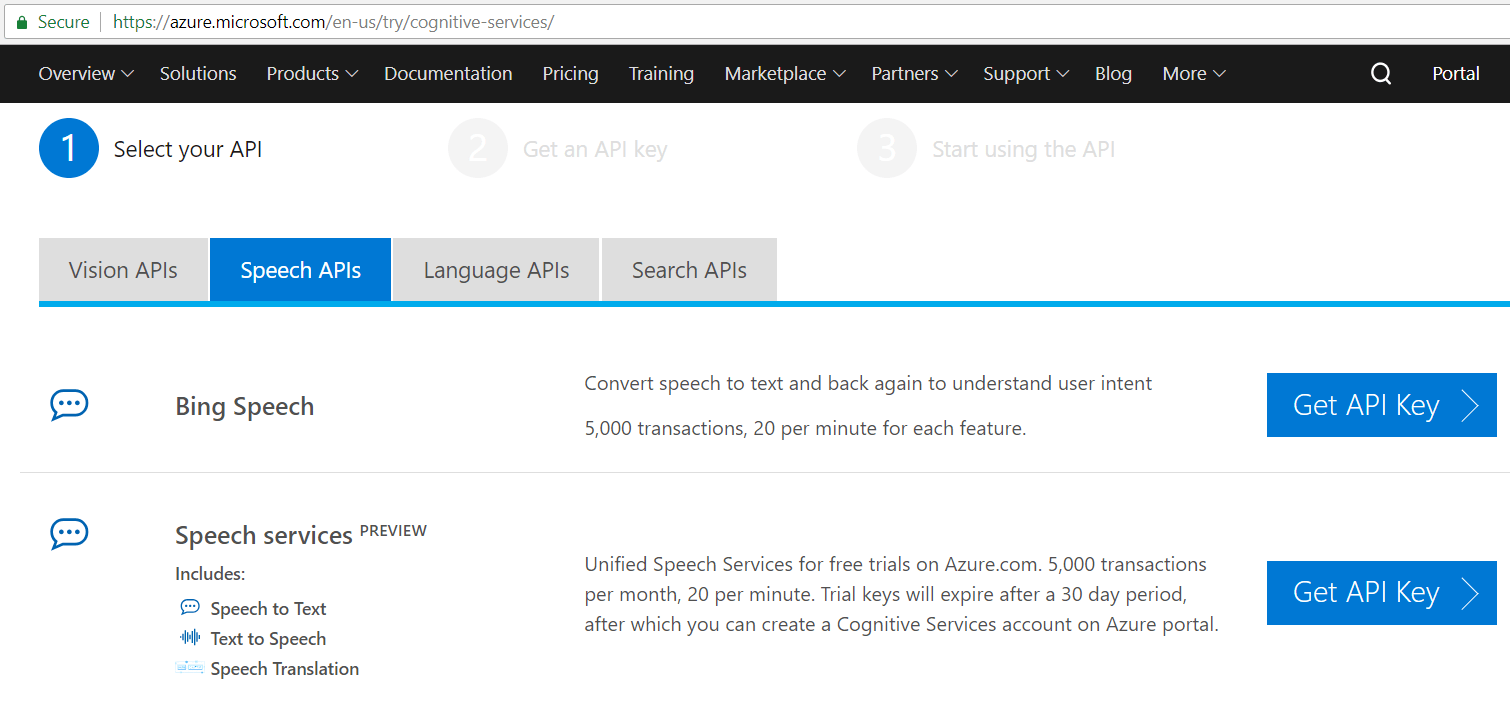This screenshot has height=709, width=1510.
Task: Click the Speech to Text icon
Action: 190,607
